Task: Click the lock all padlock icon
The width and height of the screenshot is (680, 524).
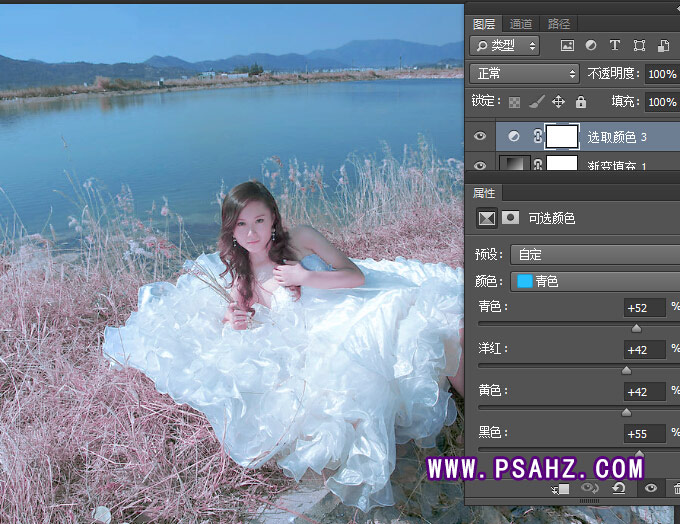Action: point(581,102)
